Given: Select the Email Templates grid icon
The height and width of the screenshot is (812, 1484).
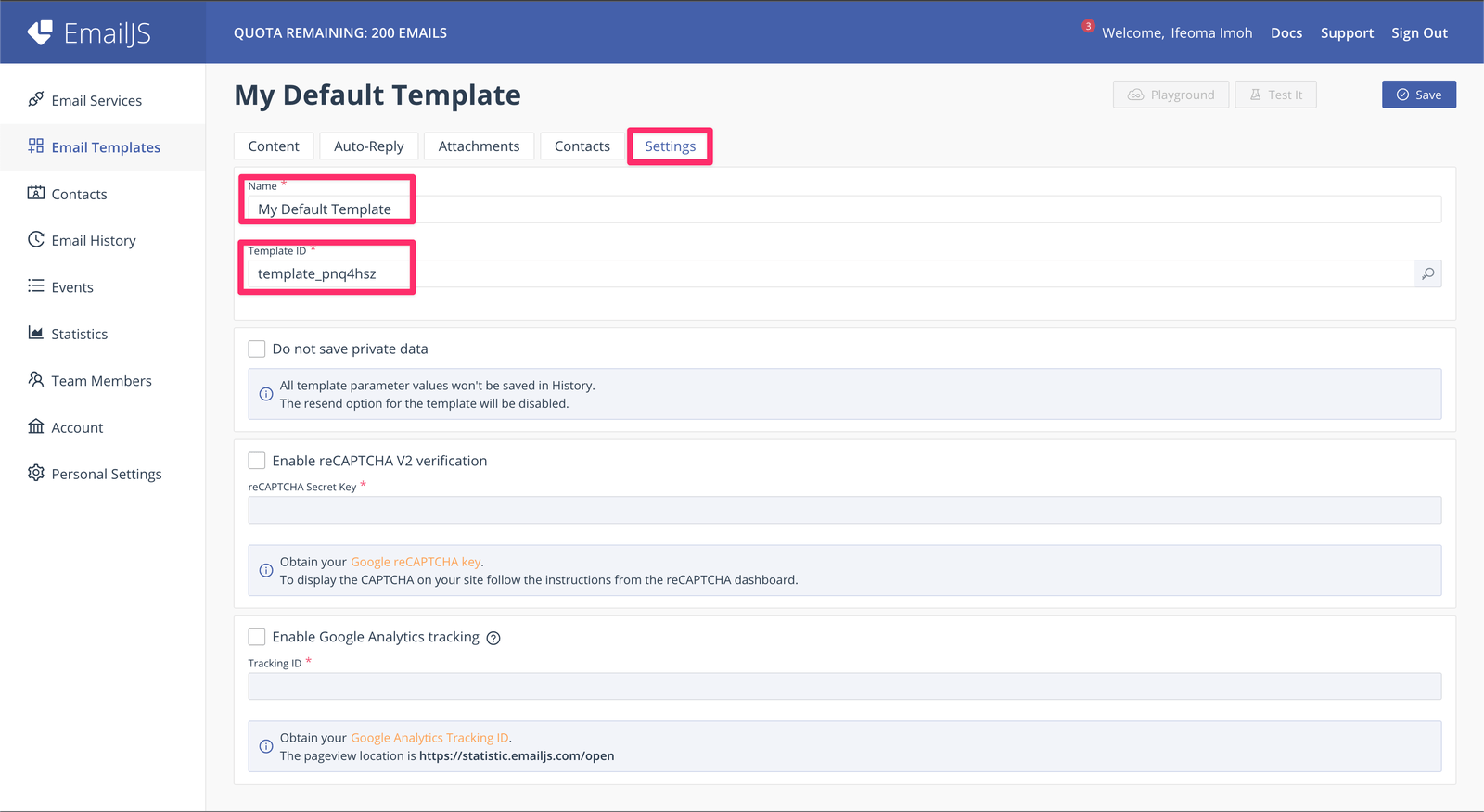Looking at the screenshot, I should pyautogui.click(x=36, y=146).
